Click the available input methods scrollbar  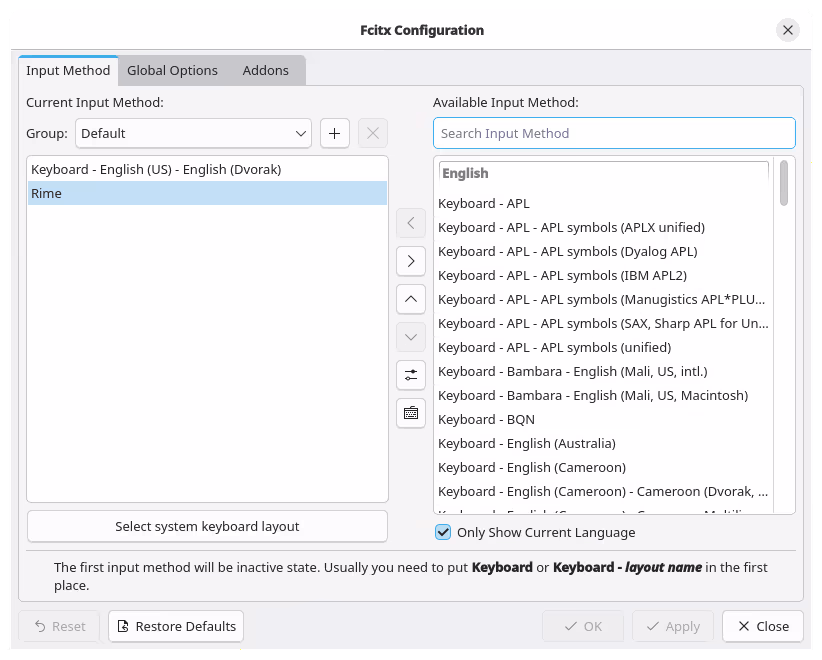[784, 183]
